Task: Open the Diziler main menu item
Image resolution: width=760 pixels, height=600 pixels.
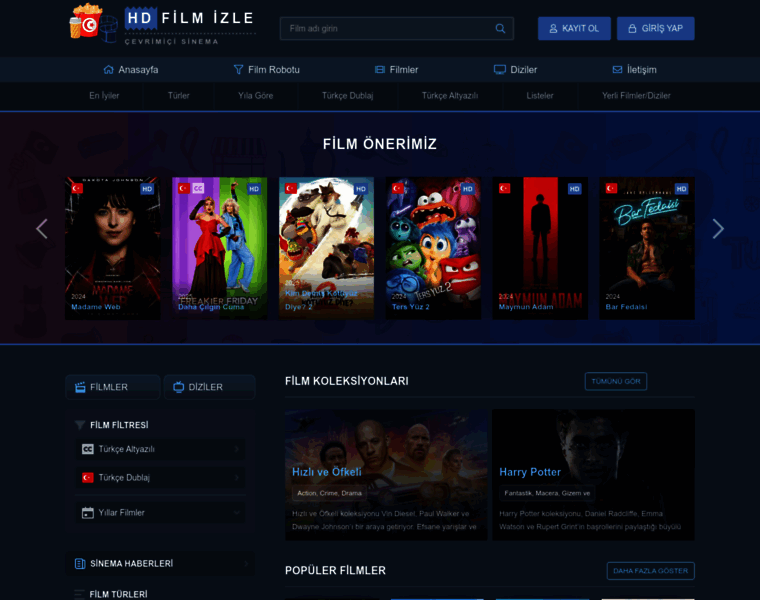Action: [515, 70]
